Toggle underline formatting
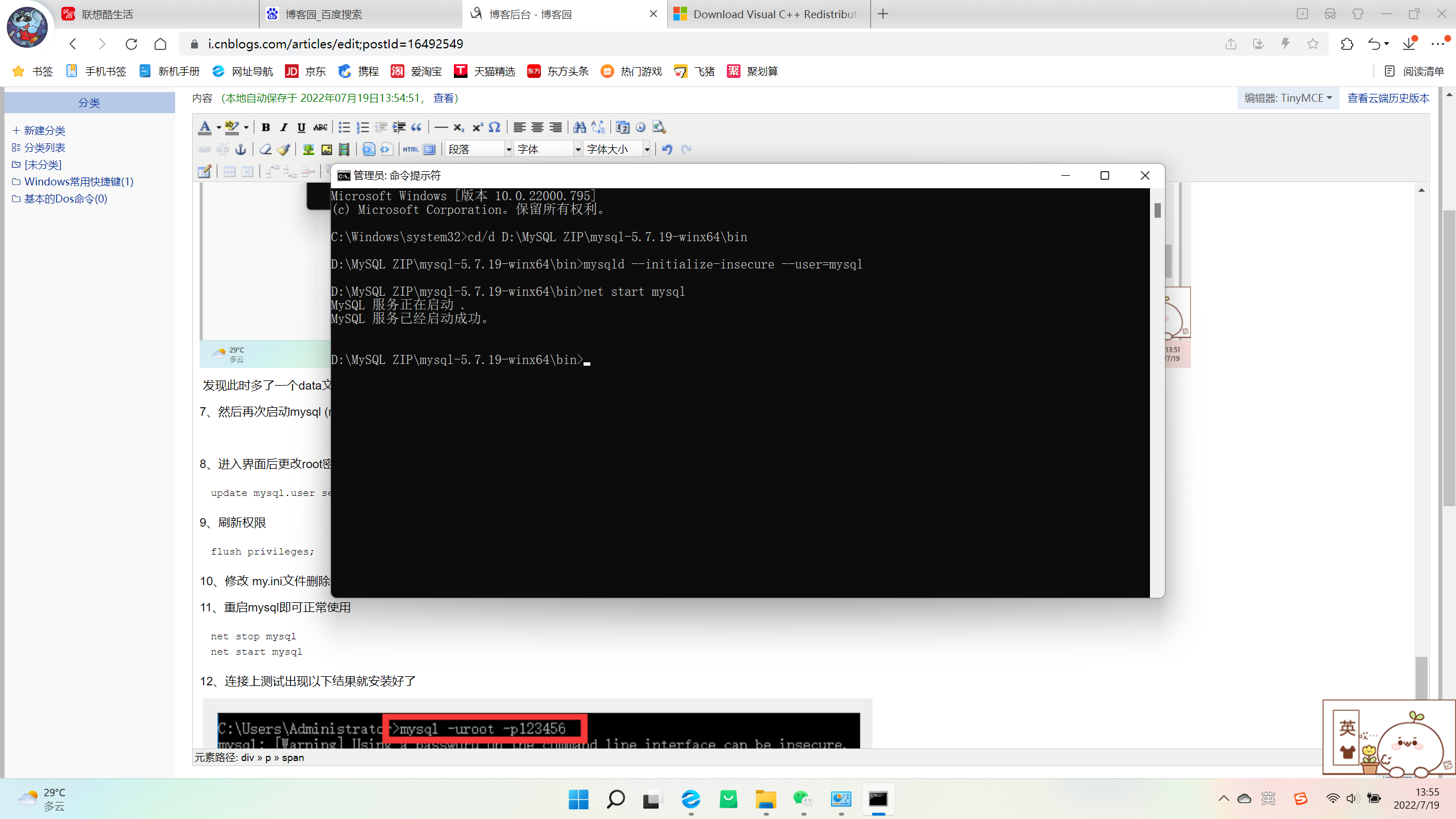 point(301,127)
